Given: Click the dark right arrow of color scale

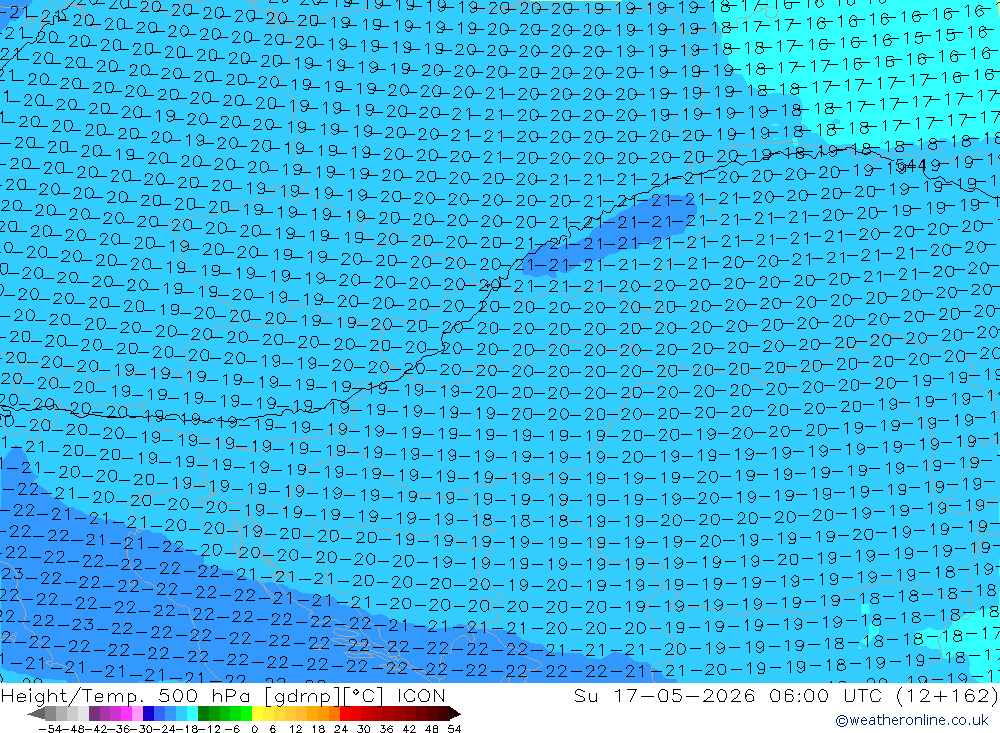Looking at the screenshot, I should [x=455, y=713].
